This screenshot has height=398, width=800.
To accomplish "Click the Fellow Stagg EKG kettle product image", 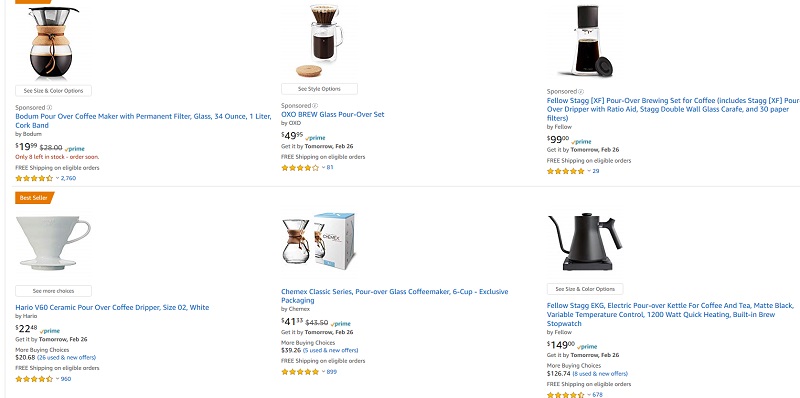I will [585, 241].
